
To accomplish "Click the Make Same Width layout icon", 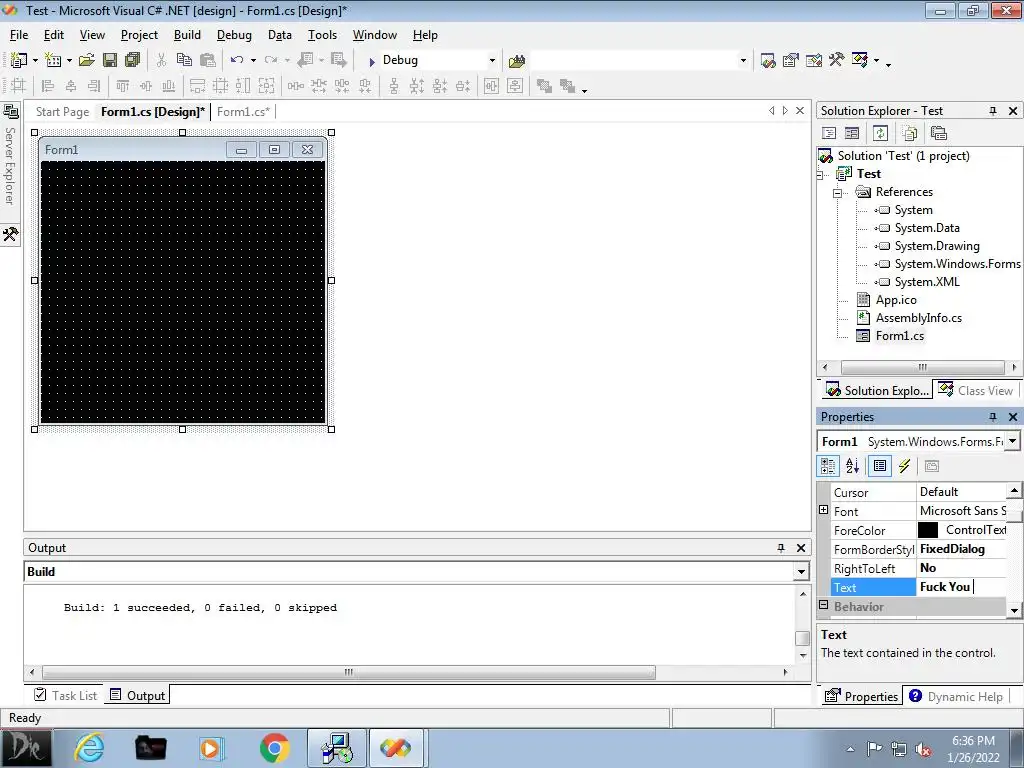I will 197,86.
